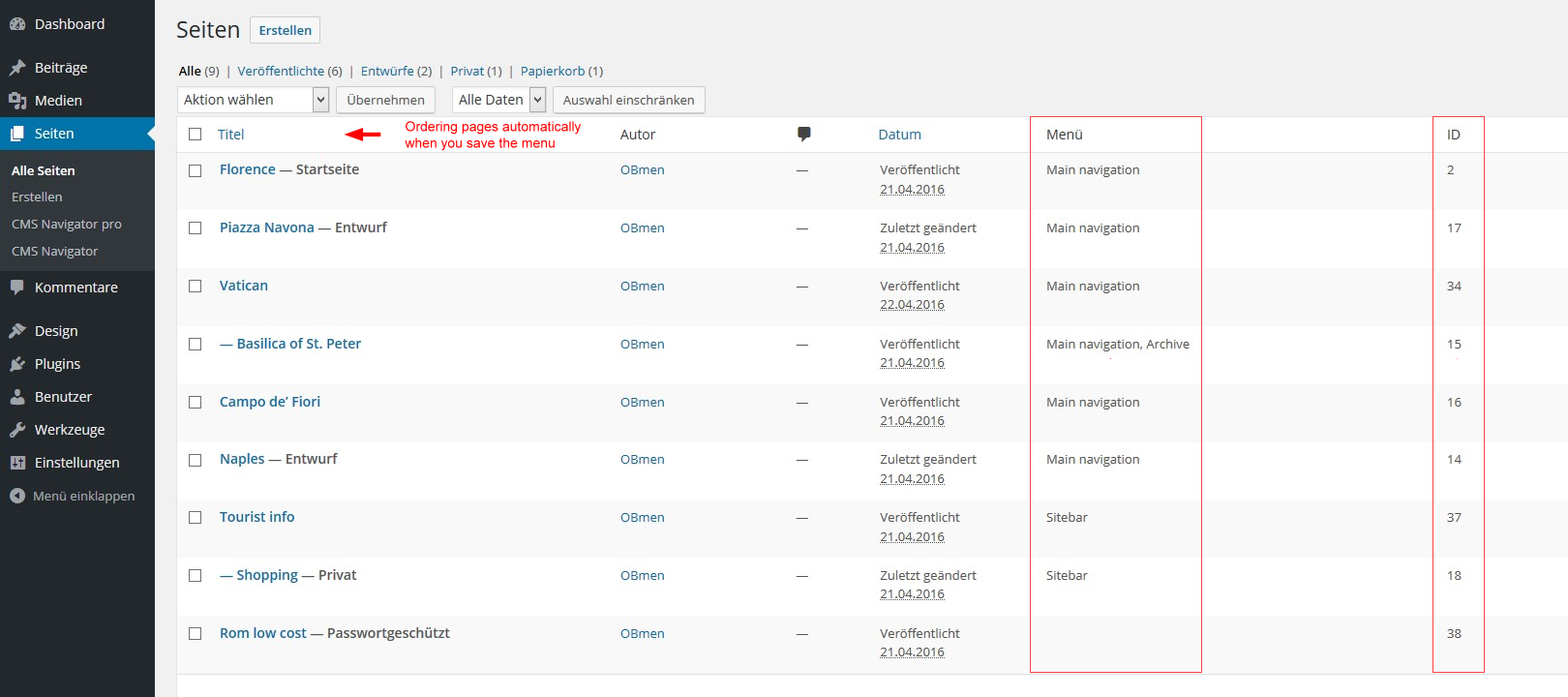Click the Dashboard gauge icon
Screen dimensions: 1568x697
(x=17, y=24)
